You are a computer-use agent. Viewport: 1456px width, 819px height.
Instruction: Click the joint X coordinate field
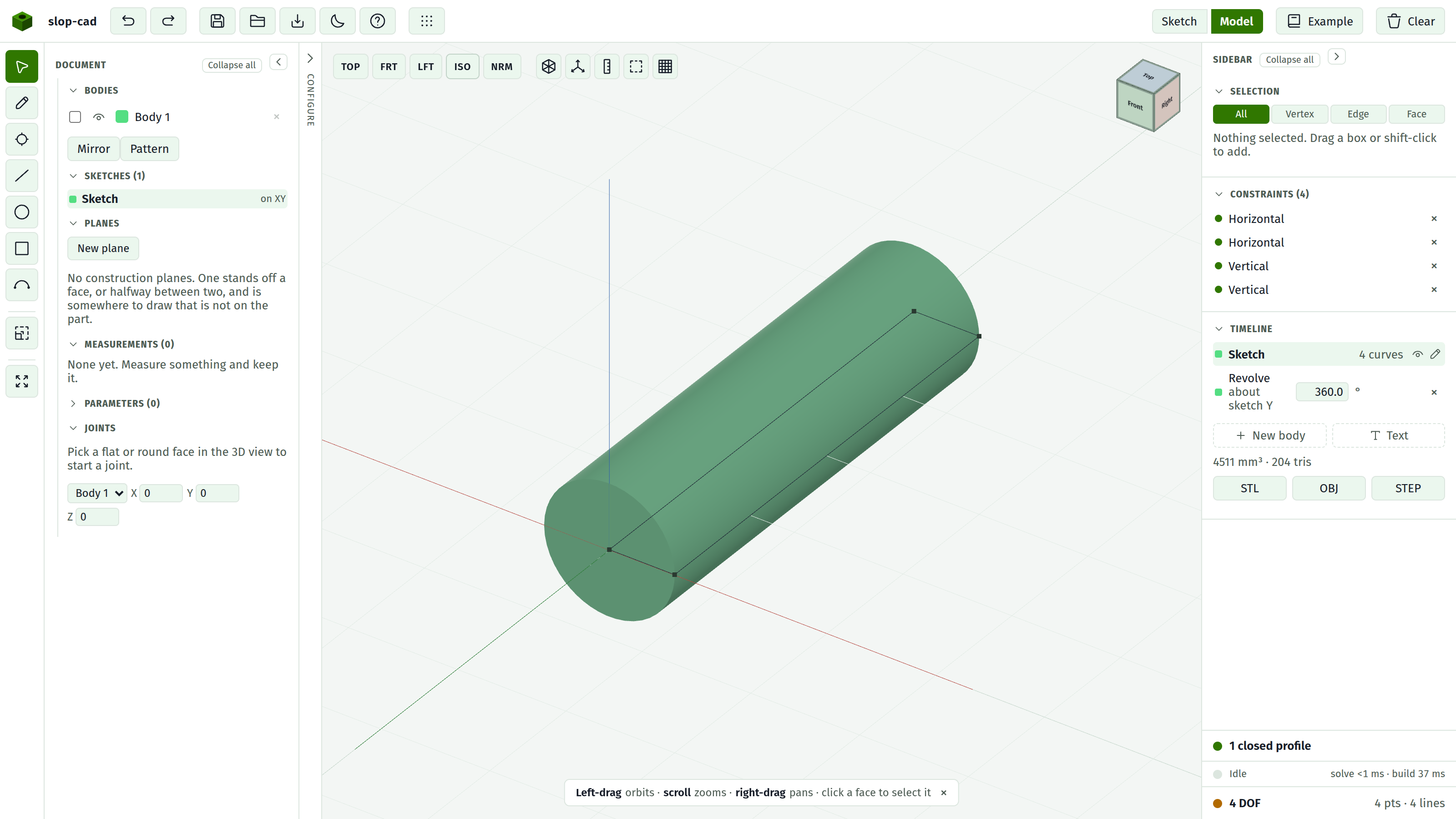coord(161,493)
